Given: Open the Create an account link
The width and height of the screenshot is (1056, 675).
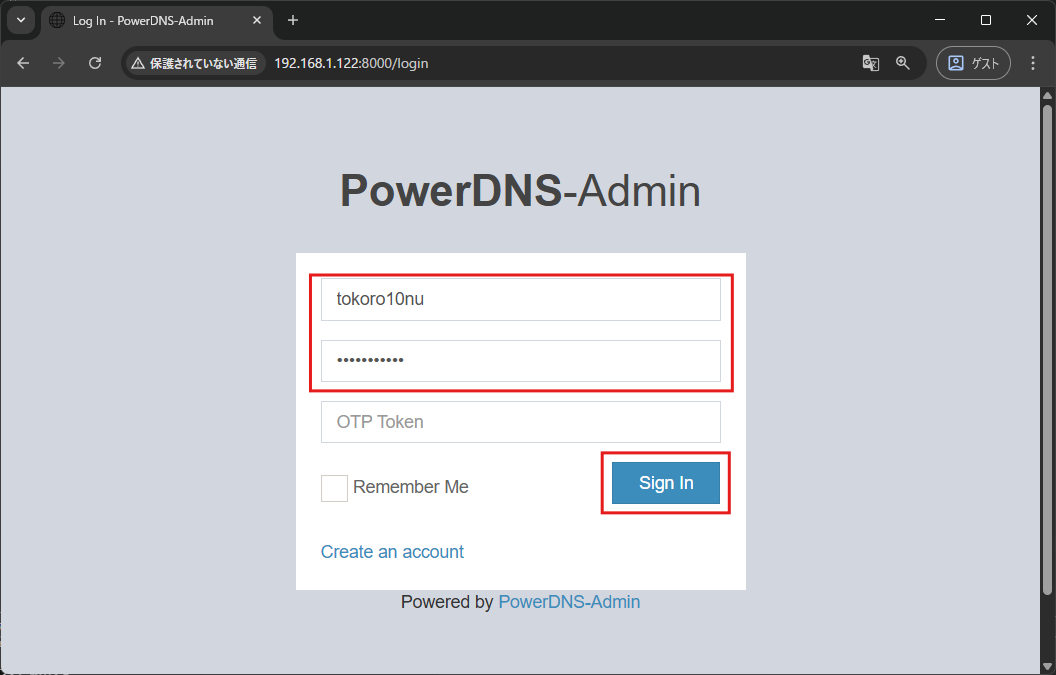Looking at the screenshot, I should [392, 552].
